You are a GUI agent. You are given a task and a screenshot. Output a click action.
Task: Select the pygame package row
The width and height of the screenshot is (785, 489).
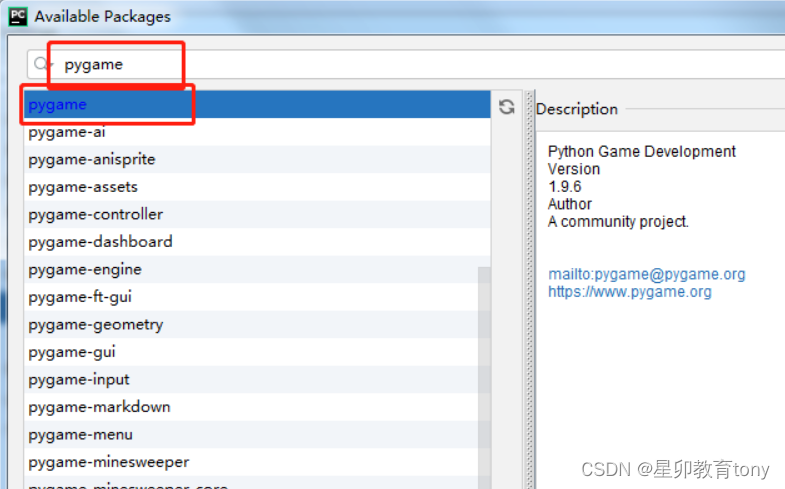(x=257, y=104)
